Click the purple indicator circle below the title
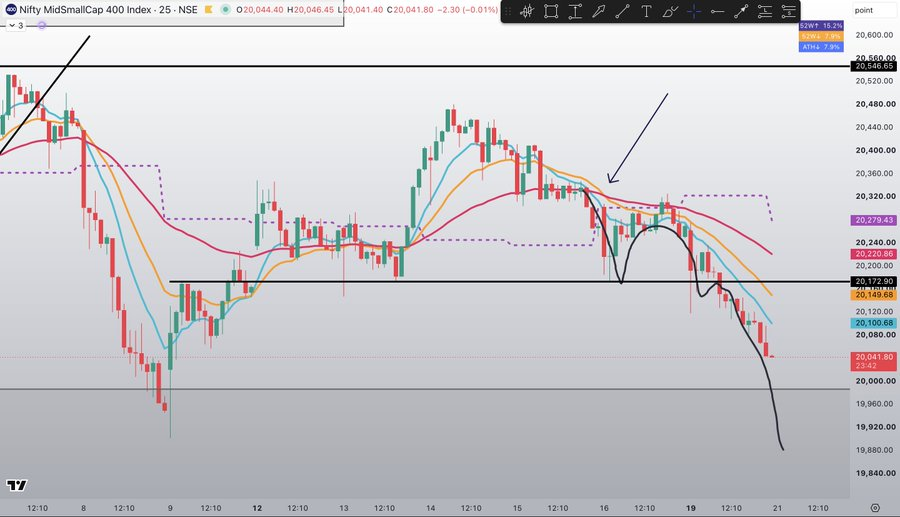This screenshot has width=900, height=517. click(x=41, y=25)
